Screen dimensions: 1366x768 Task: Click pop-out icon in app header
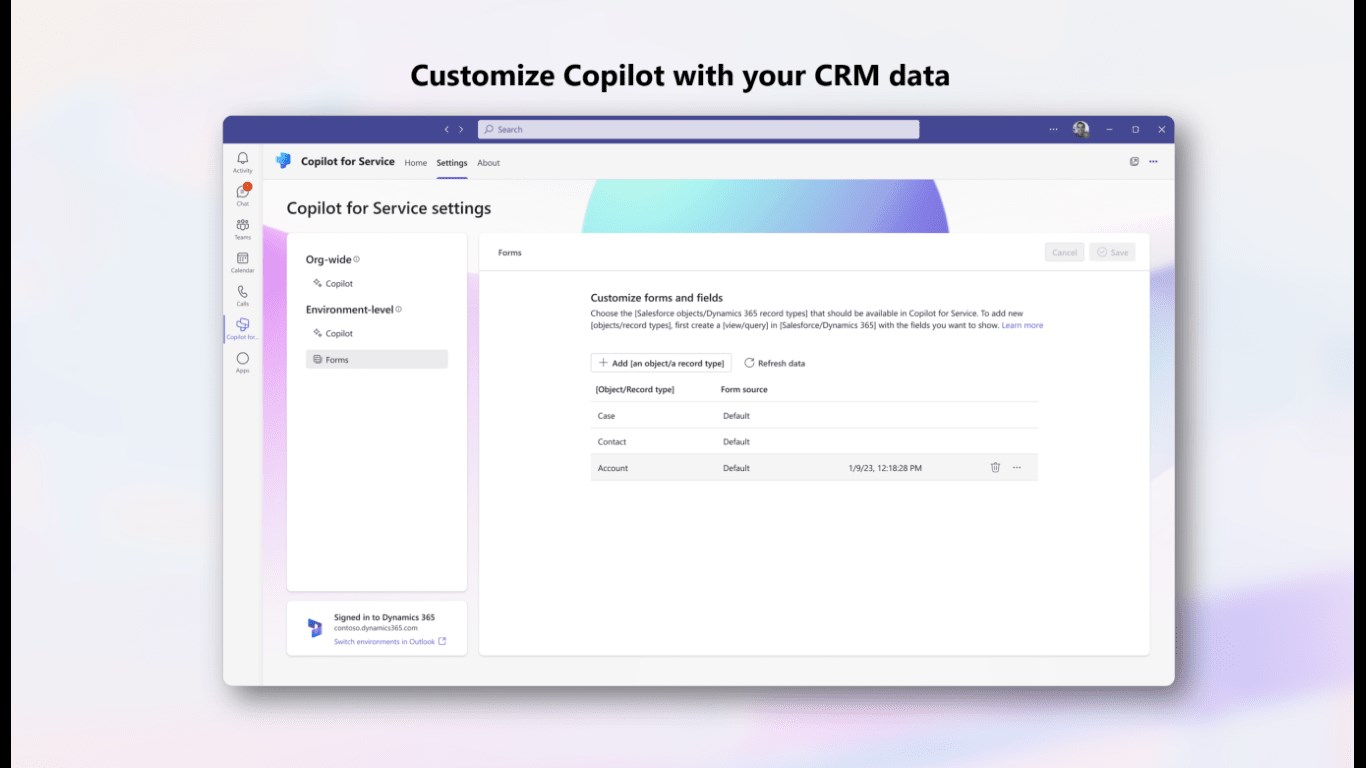[1134, 161]
